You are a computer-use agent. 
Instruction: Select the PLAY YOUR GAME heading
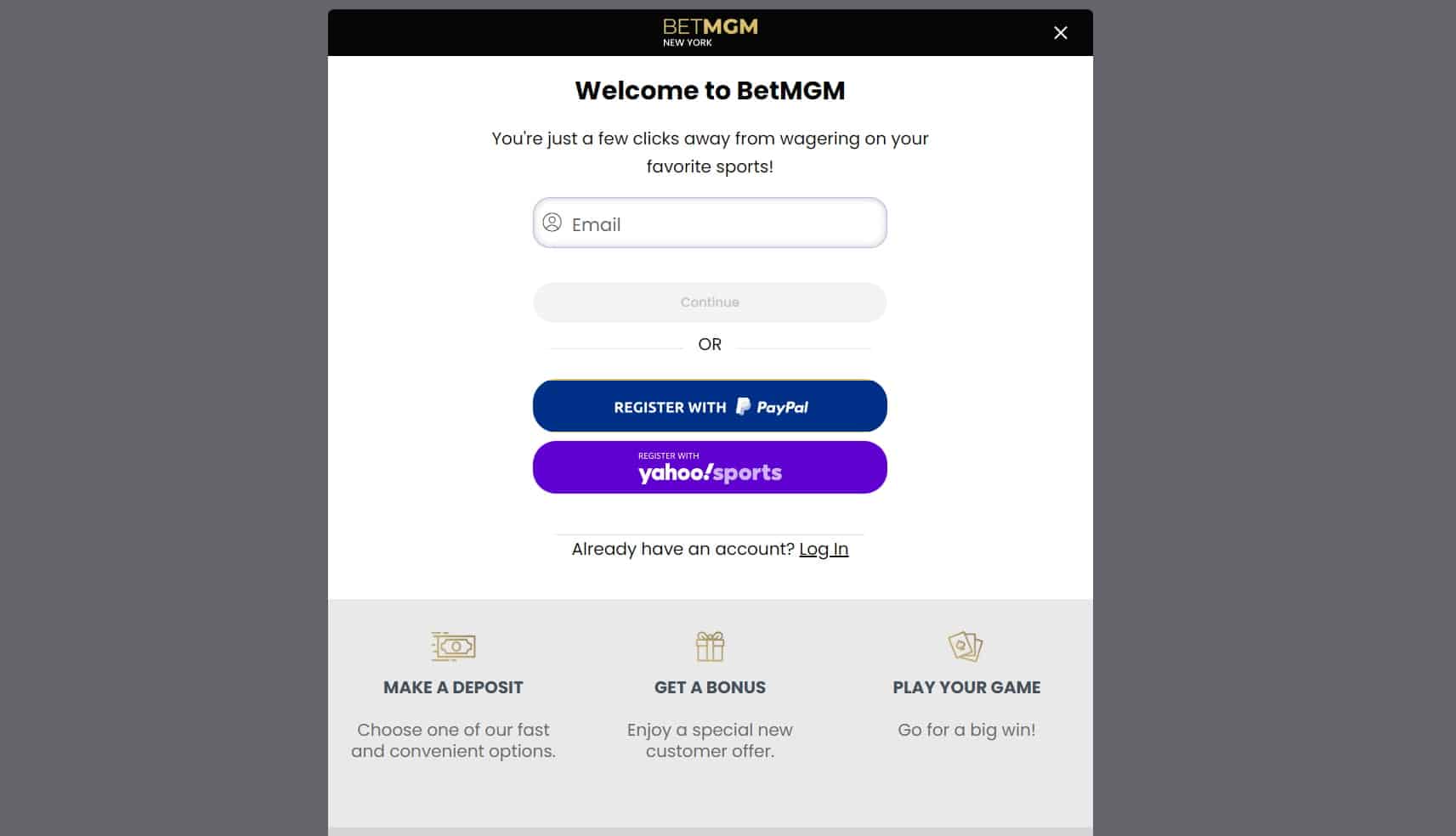(966, 687)
